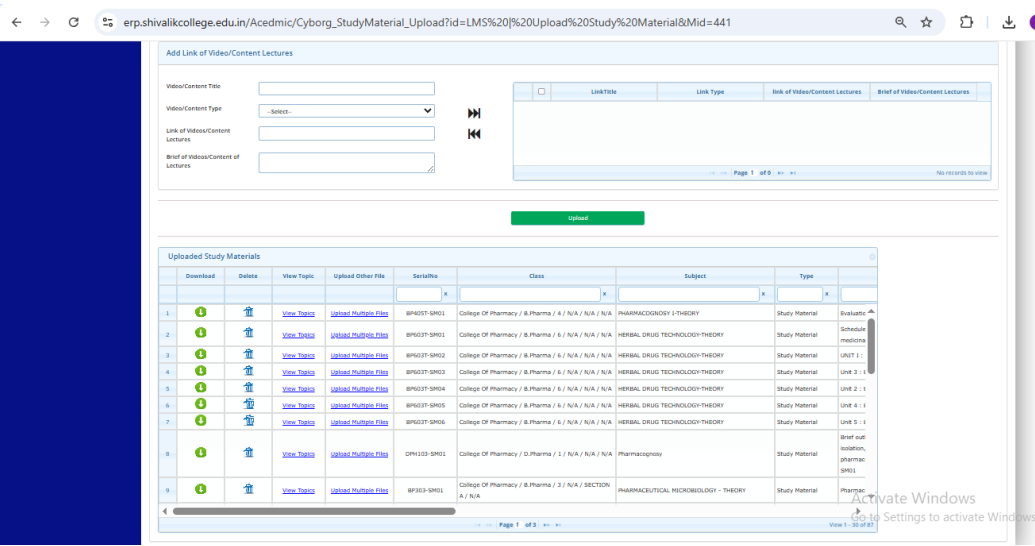The width and height of the screenshot is (1035, 546).
Task: Download the DPH103-SM01 Pharmacognosy material
Action: coord(200,453)
